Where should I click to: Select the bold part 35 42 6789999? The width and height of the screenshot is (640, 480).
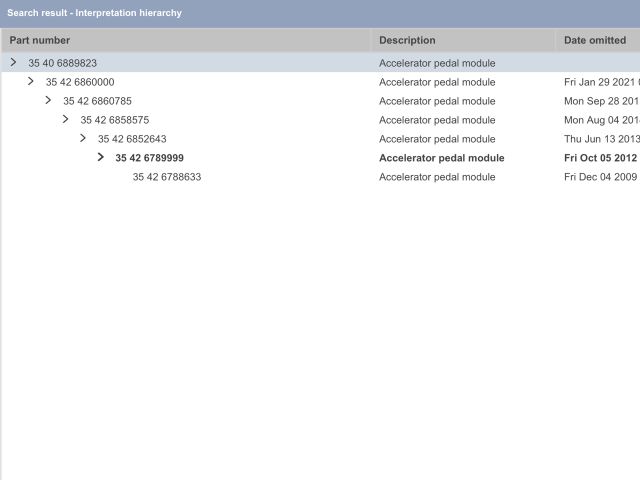coord(149,158)
